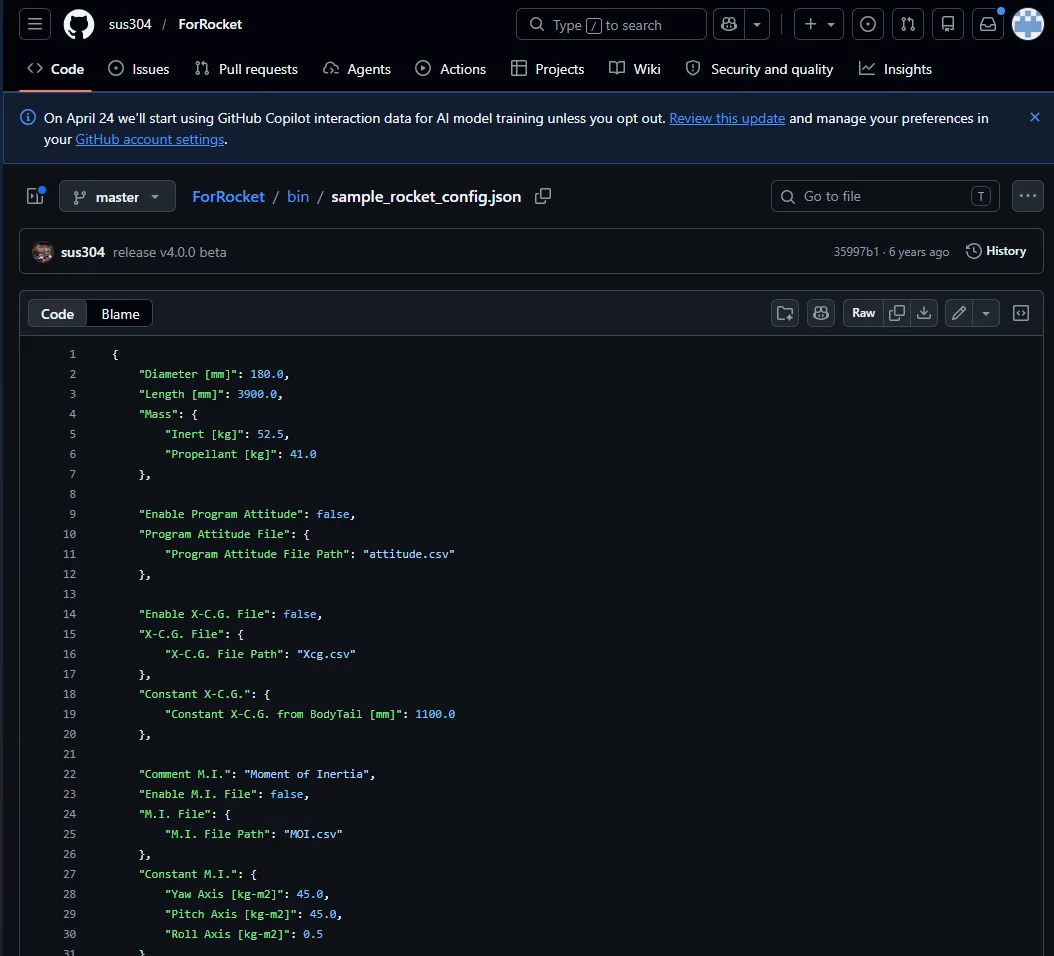Click the Review this update link

click(x=727, y=118)
